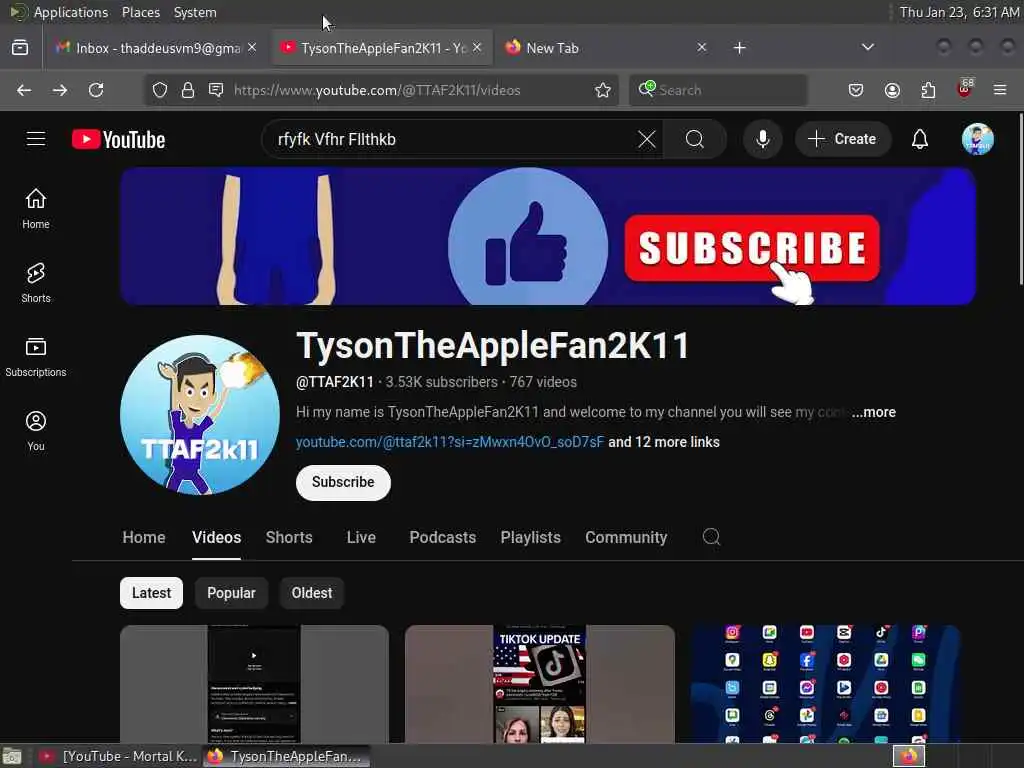Image resolution: width=1024 pixels, height=768 pixels.
Task: Open tracking protection shield
Action: click(160, 90)
